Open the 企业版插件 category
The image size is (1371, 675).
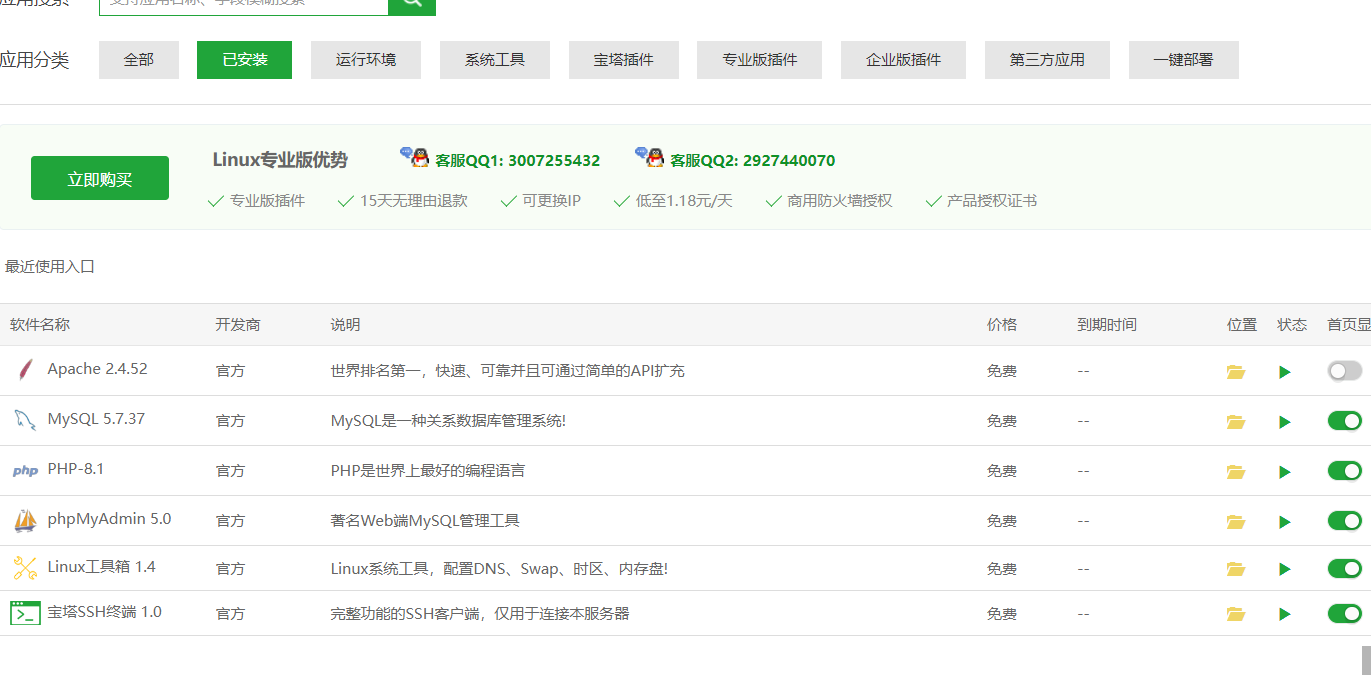point(904,60)
